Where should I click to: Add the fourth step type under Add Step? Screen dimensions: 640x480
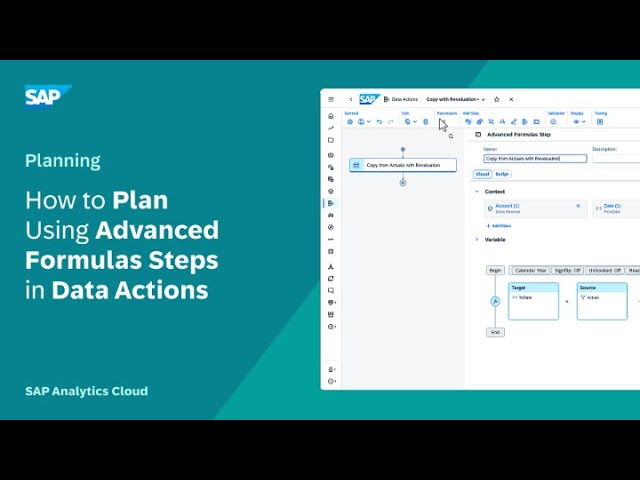502,122
